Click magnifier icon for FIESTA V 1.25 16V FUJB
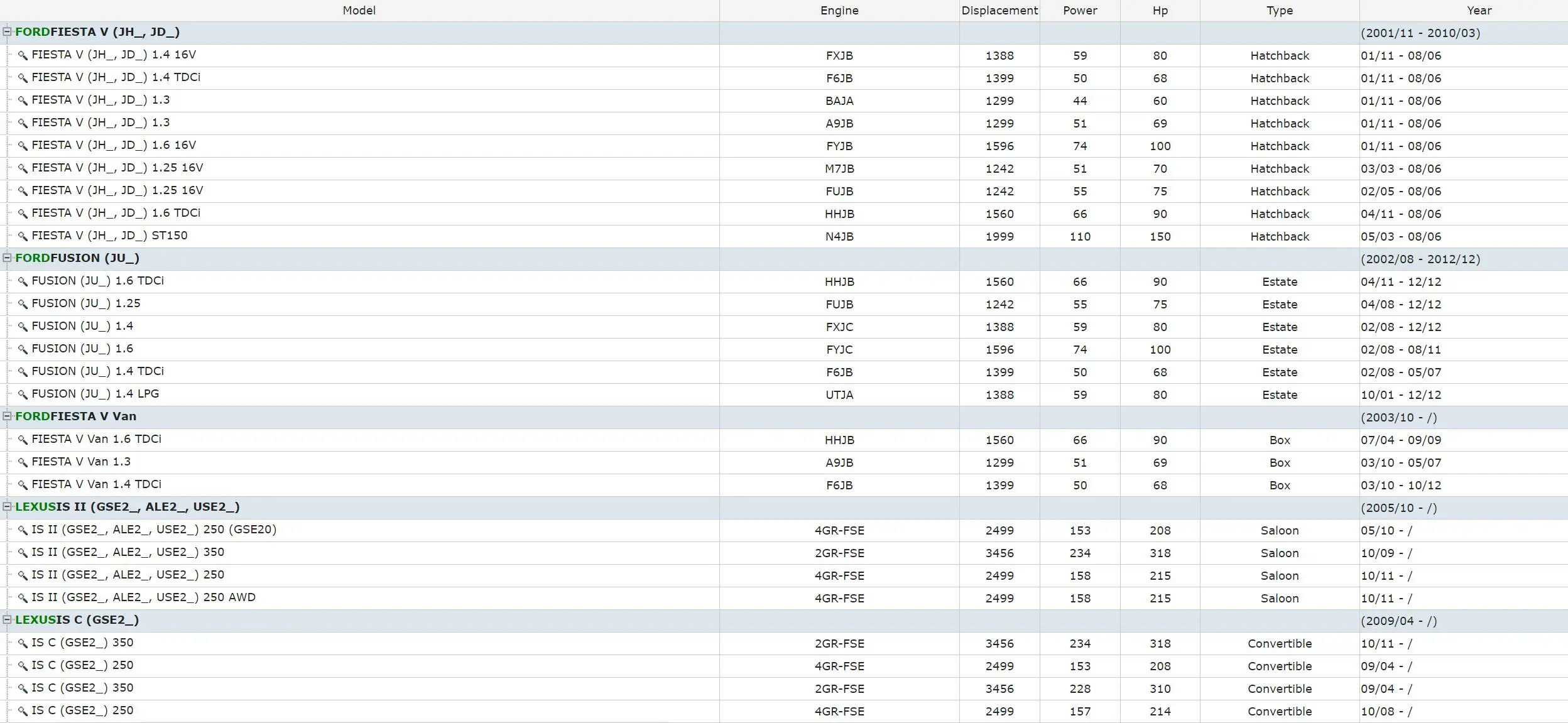 (x=23, y=191)
